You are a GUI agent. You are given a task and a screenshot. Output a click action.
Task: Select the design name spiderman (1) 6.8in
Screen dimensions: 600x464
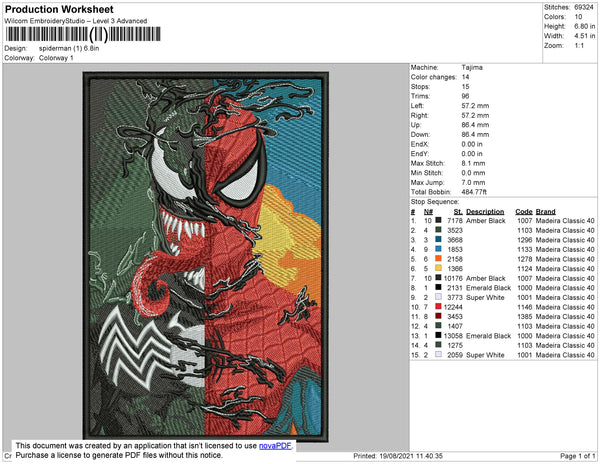click(69, 48)
